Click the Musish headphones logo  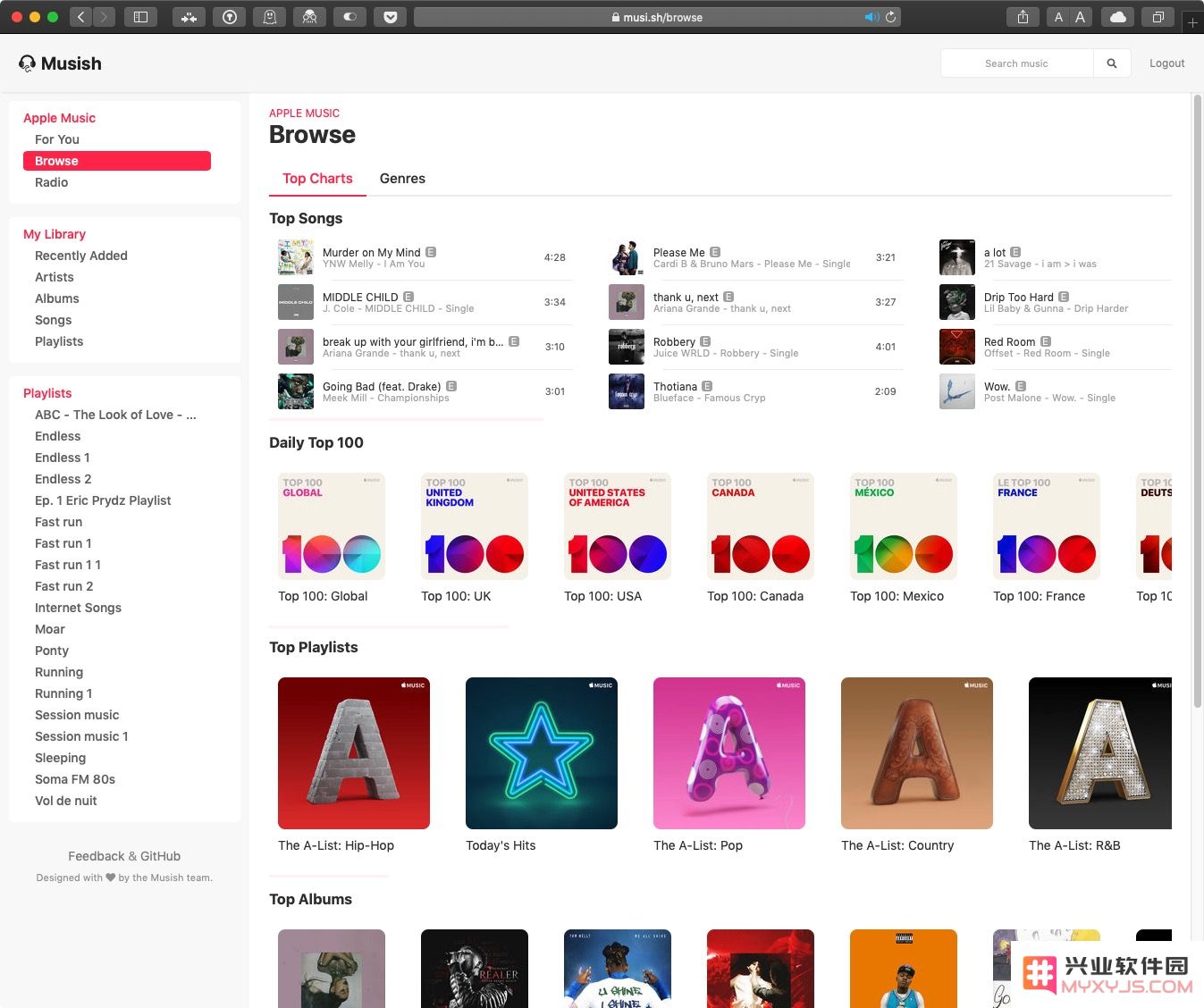27,63
